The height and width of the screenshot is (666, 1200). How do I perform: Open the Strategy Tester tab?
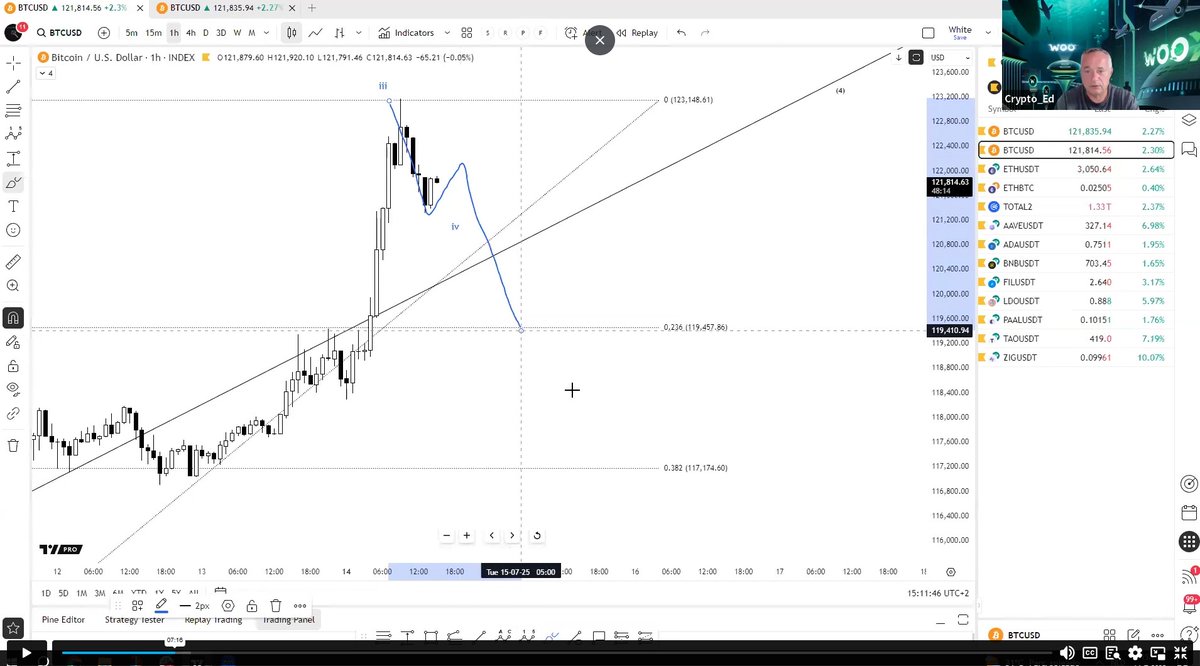point(135,620)
